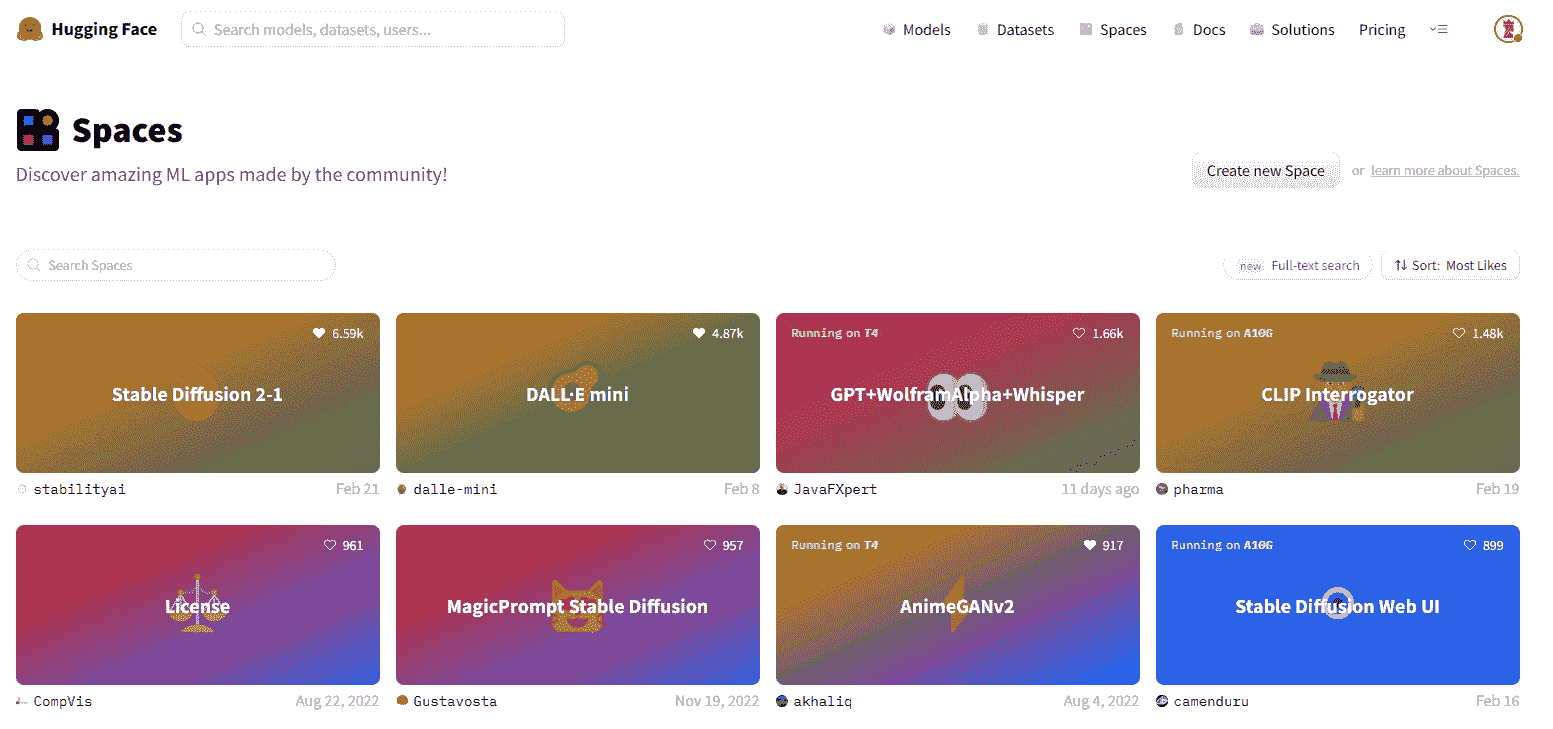
Task: Like the License space heart
Action: pos(330,545)
